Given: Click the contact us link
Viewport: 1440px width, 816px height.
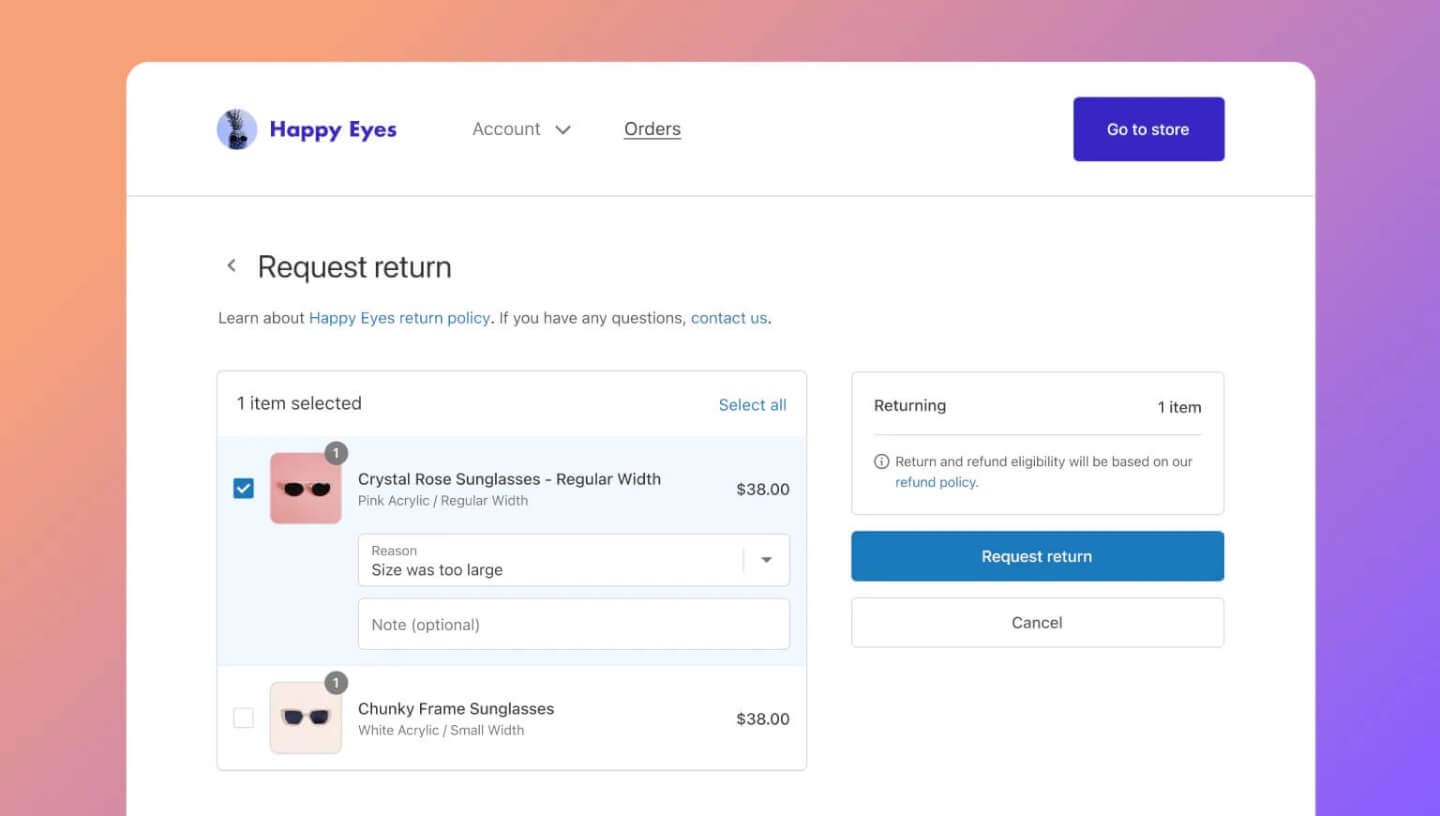Looking at the screenshot, I should [728, 317].
